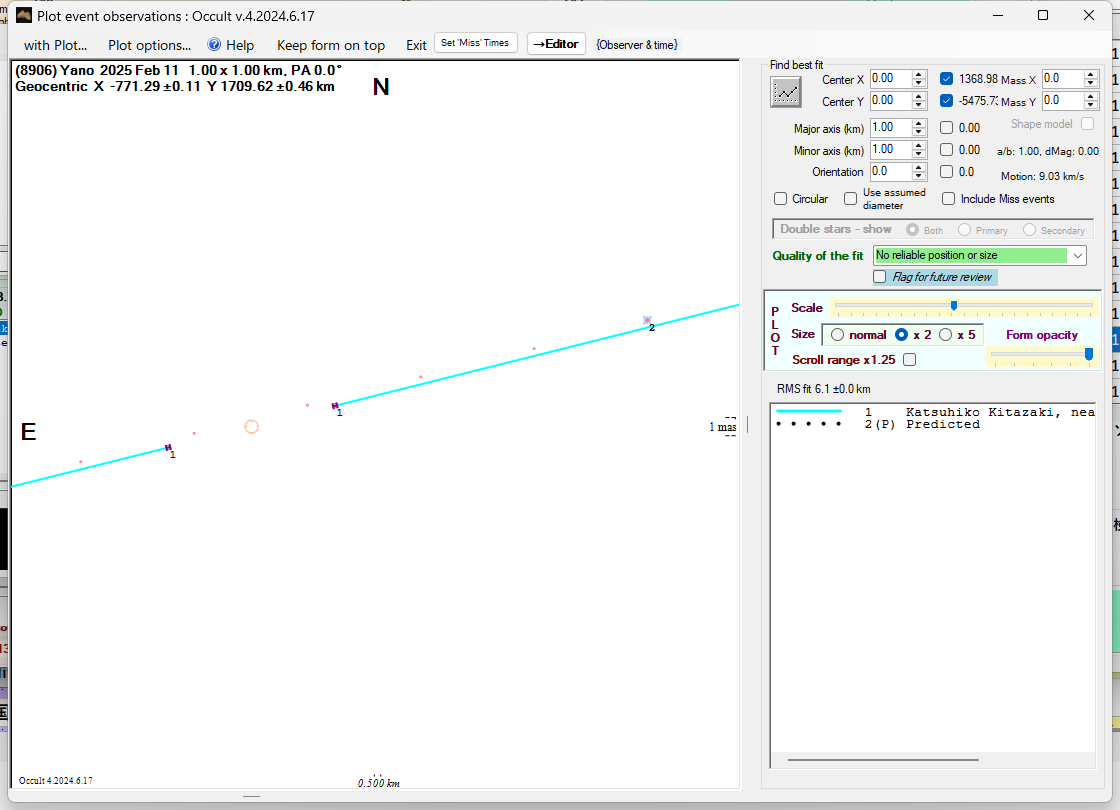This screenshot has width=1120, height=810.
Task: Click observer 2 marker on the plot
Action: (647, 321)
